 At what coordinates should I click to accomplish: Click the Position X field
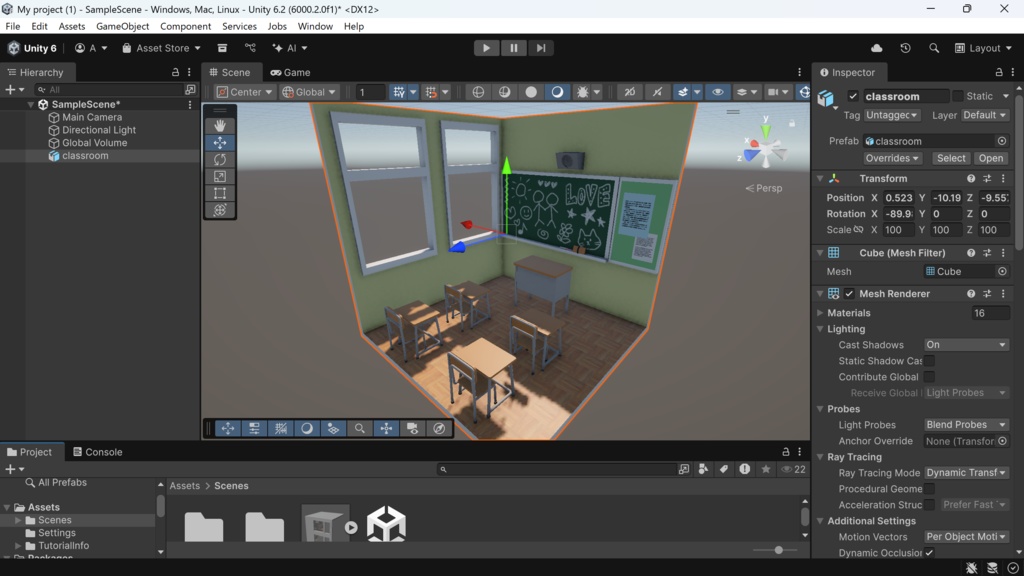[899, 198]
